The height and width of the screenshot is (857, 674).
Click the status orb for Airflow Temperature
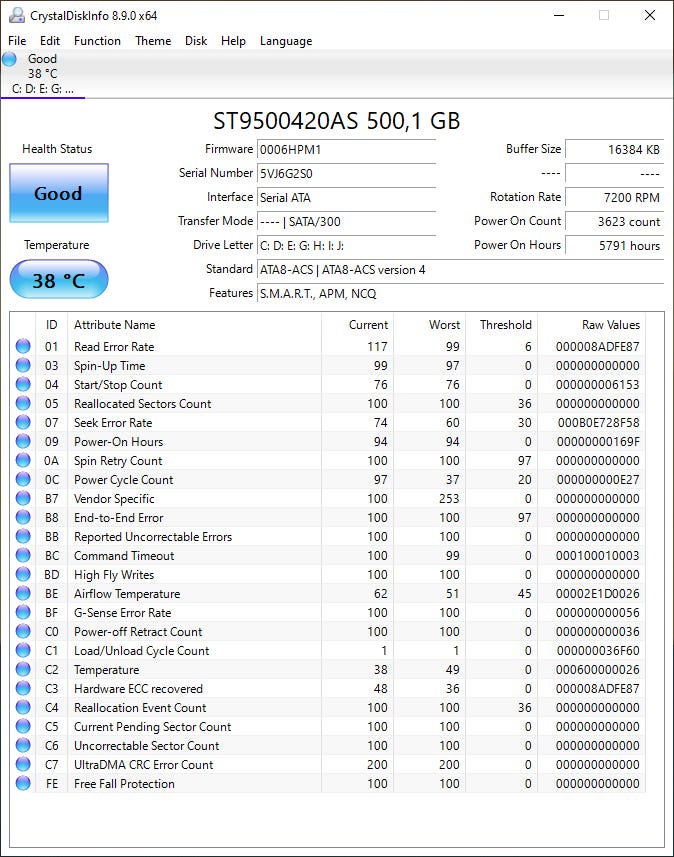[23, 594]
